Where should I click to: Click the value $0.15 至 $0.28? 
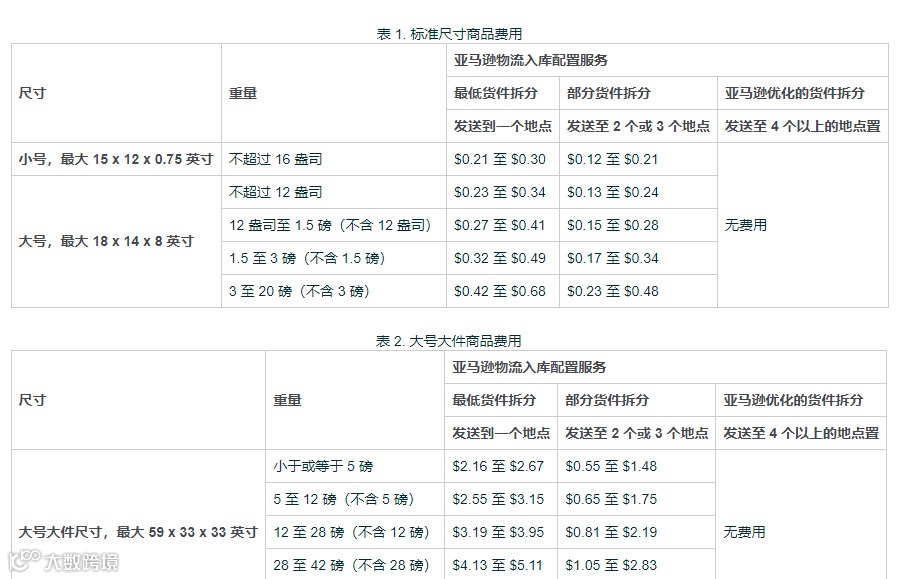point(613,225)
